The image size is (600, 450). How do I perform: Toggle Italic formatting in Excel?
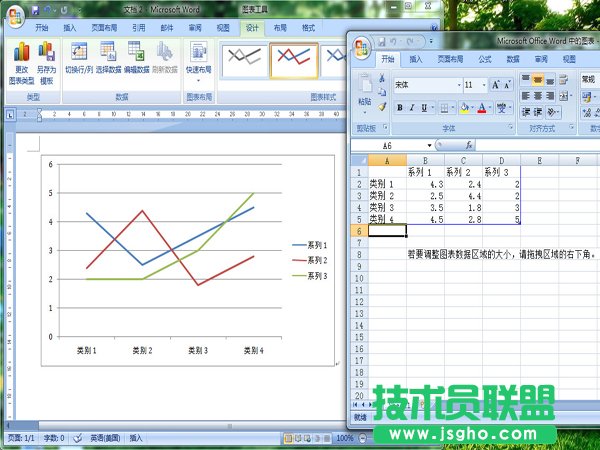click(412, 108)
